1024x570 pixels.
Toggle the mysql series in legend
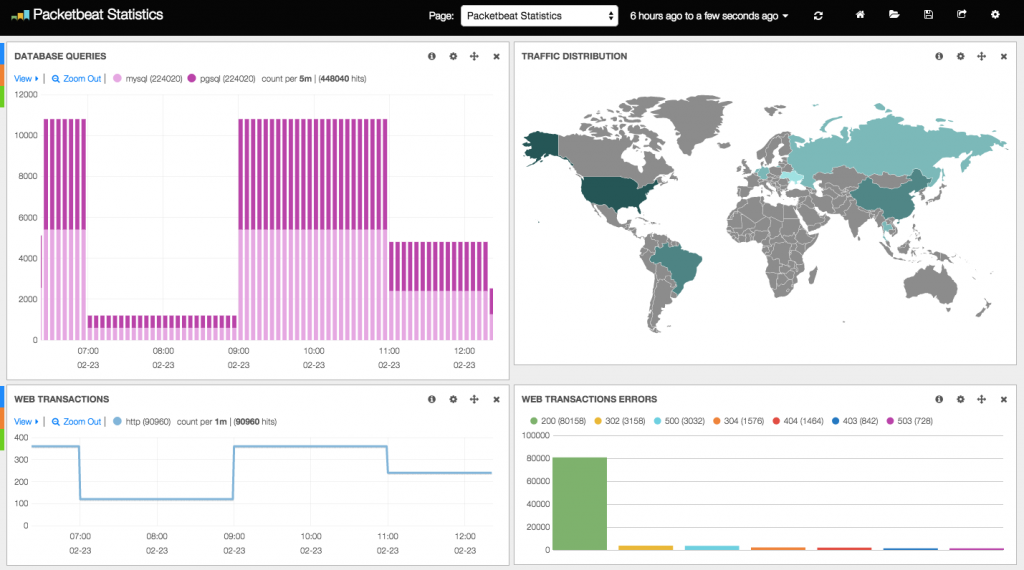click(x=148, y=78)
